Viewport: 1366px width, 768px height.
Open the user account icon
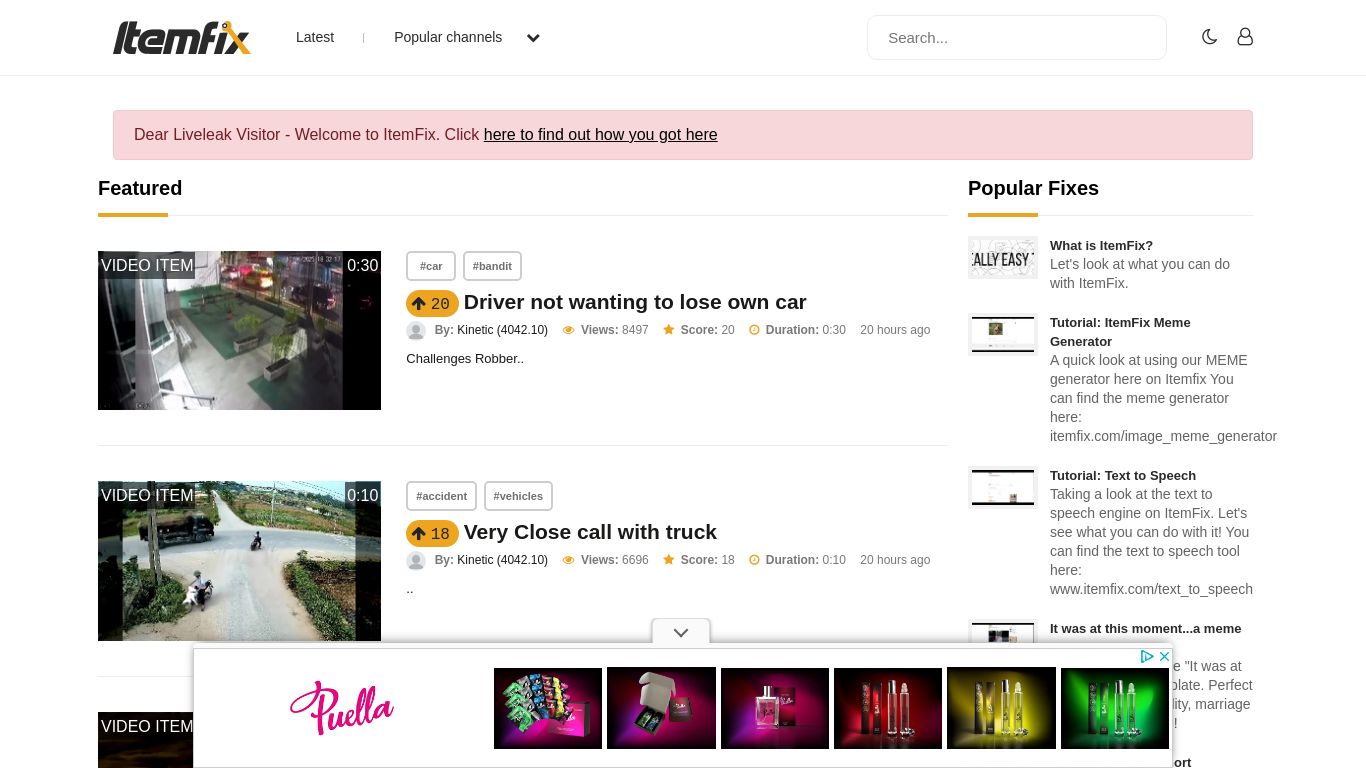click(x=1245, y=37)
